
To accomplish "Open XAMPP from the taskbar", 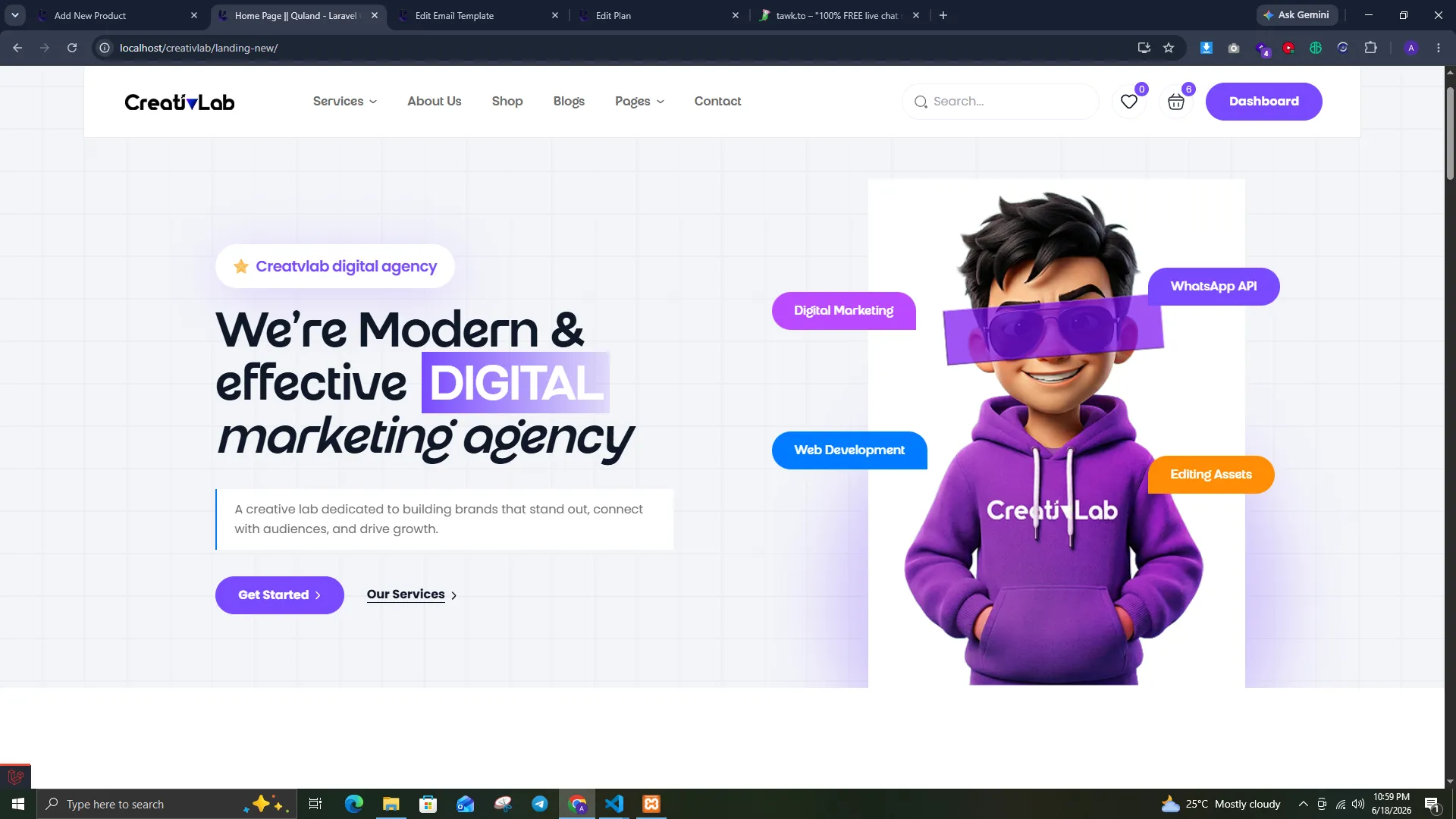I will click(x=651, y=804).
